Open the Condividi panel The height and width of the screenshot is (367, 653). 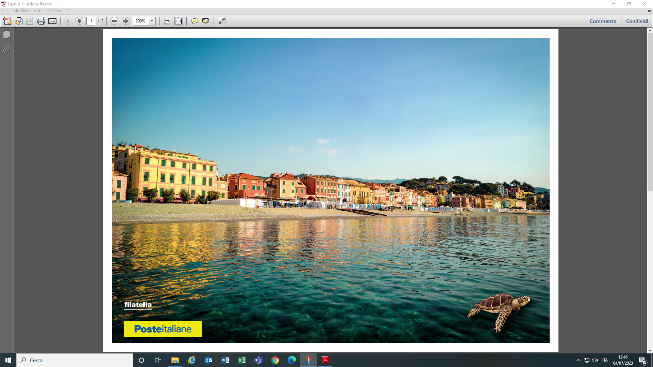[x=637, y=21]
